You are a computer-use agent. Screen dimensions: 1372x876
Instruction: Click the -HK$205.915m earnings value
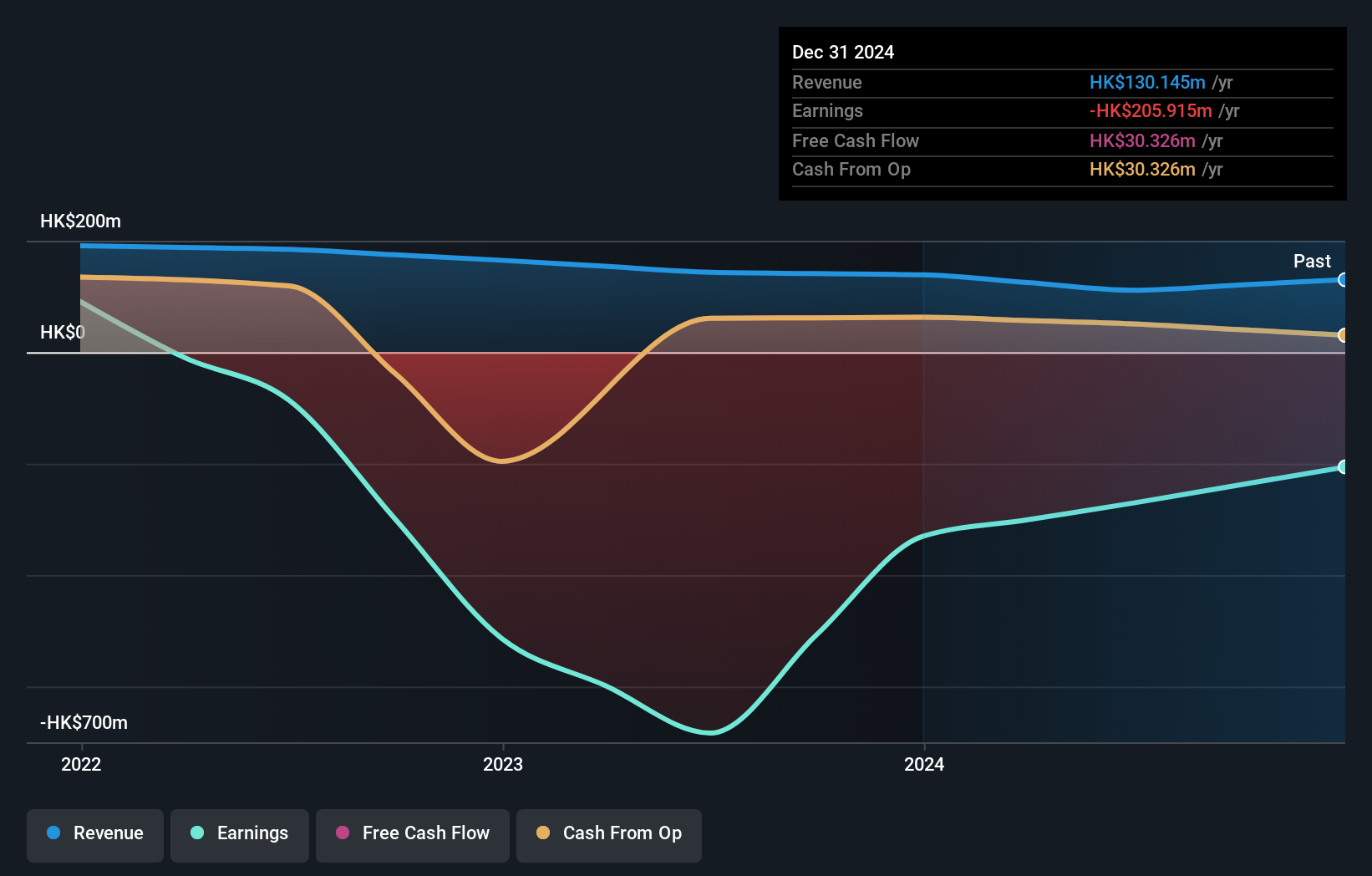1151,110
